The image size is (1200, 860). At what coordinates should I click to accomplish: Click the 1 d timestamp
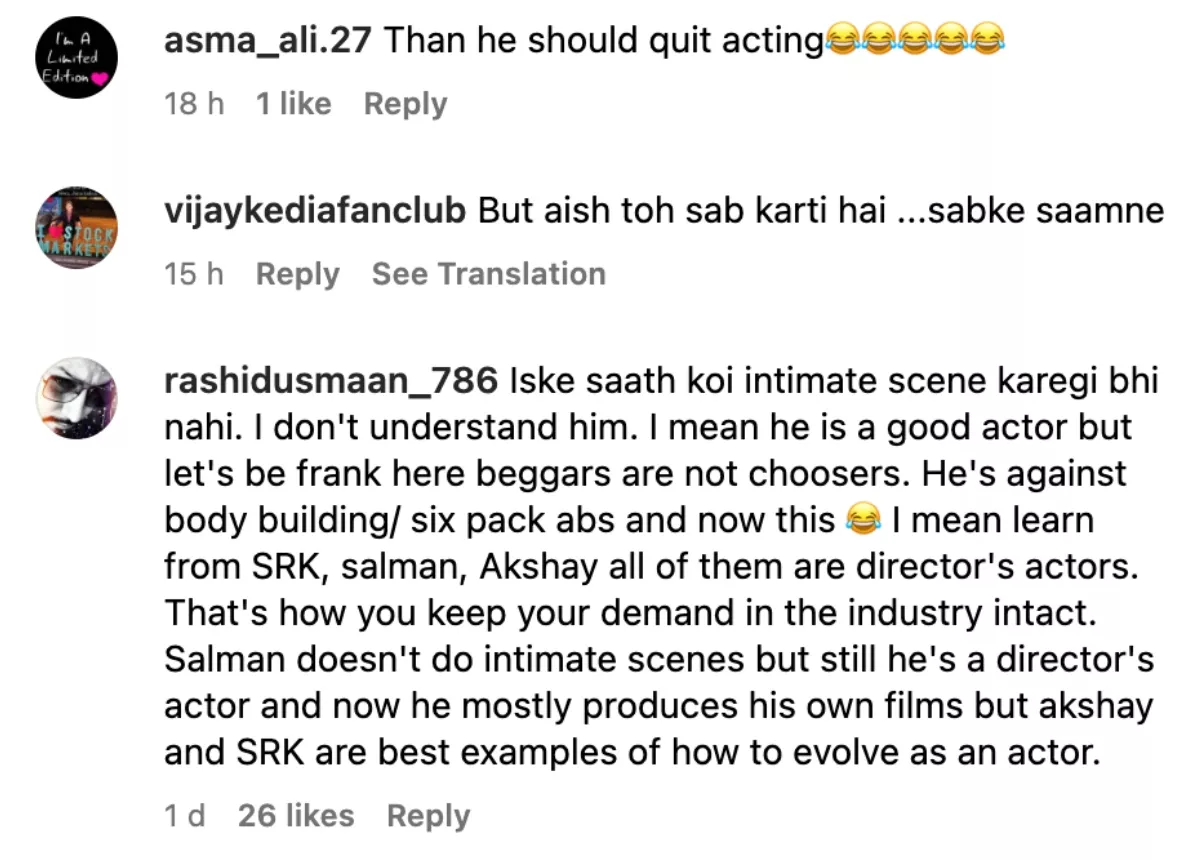[185, 815]
